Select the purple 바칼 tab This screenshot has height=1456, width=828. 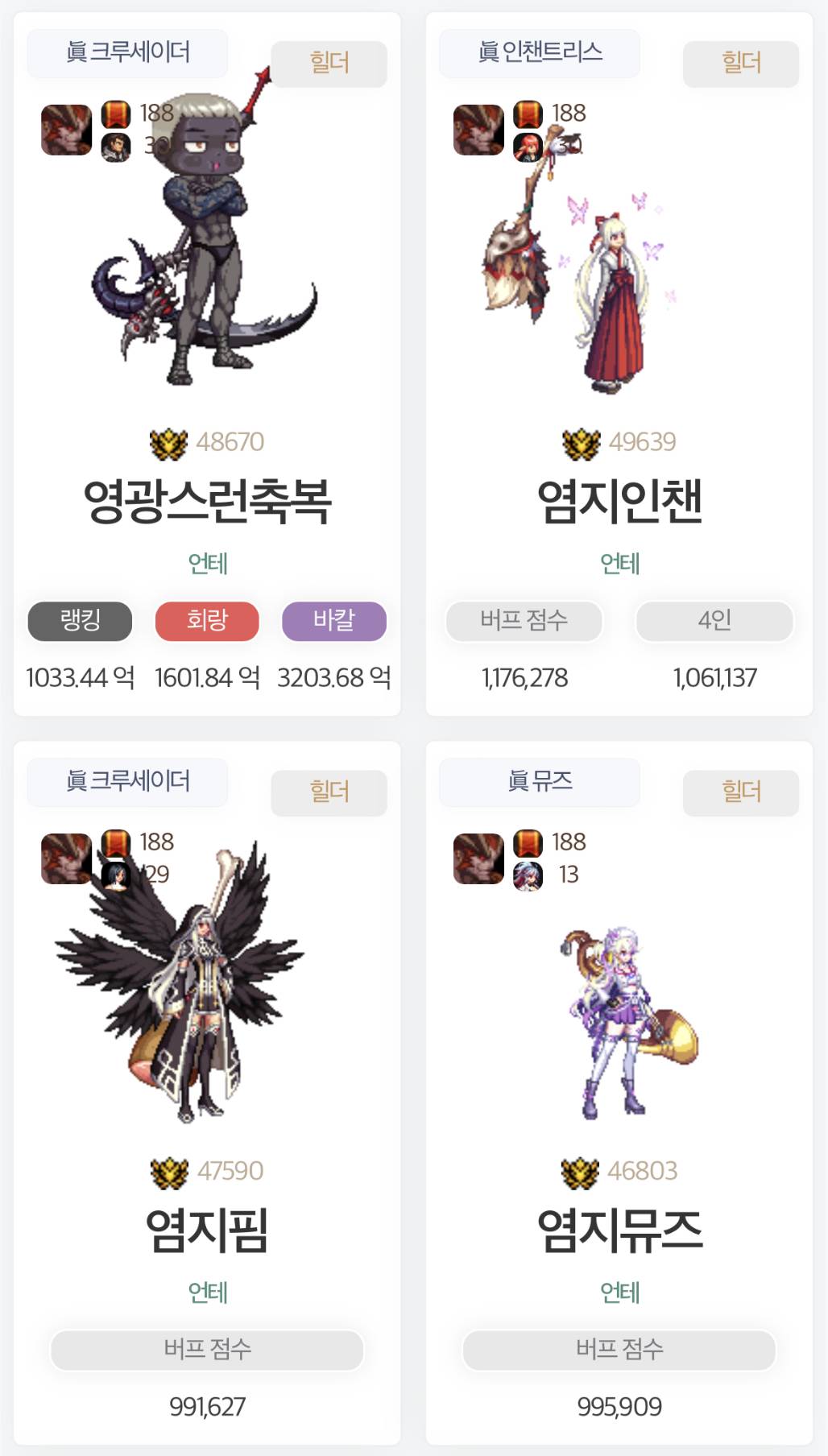pos(334,621)
